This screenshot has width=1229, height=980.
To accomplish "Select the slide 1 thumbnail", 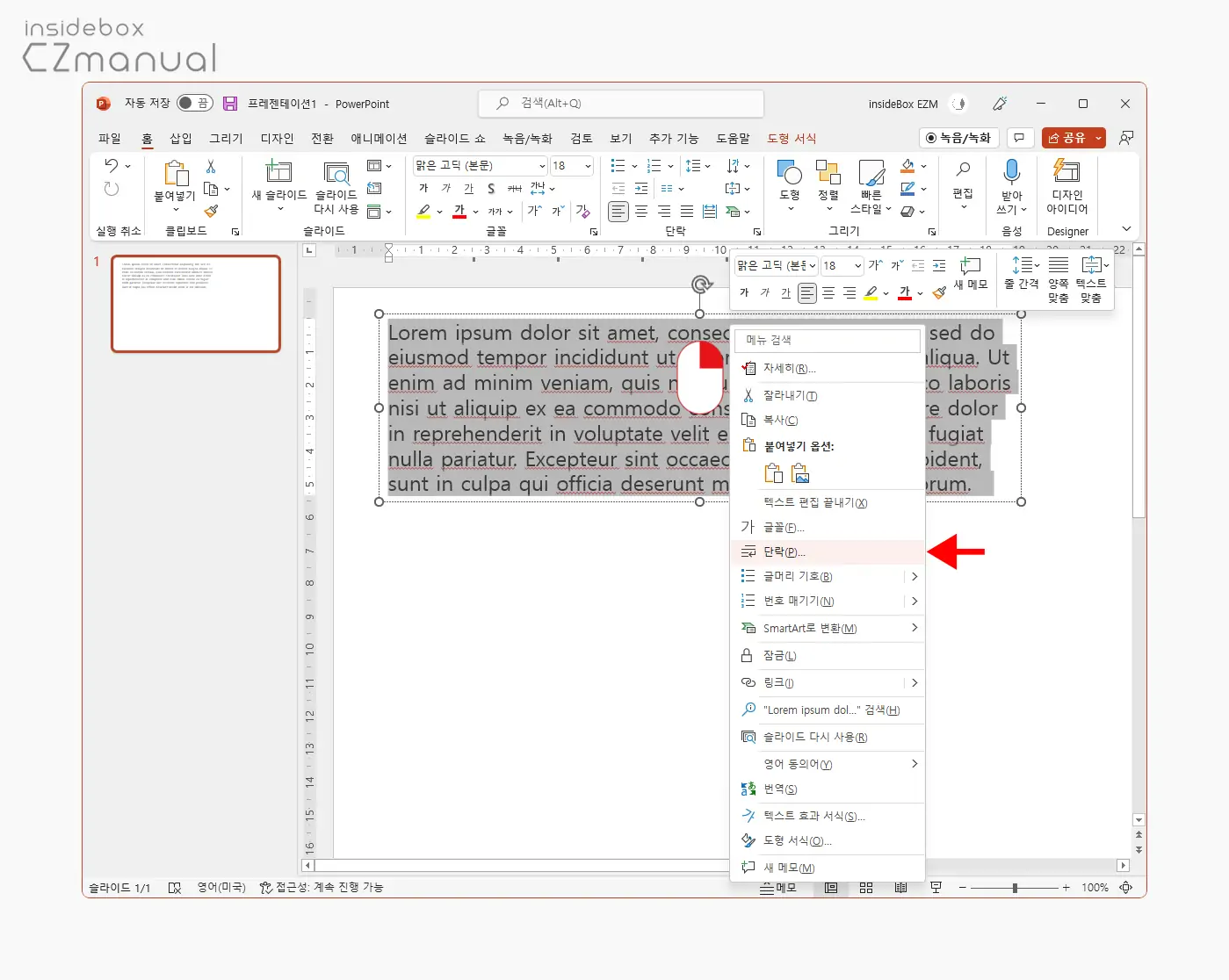I will (x=196, y=304).
